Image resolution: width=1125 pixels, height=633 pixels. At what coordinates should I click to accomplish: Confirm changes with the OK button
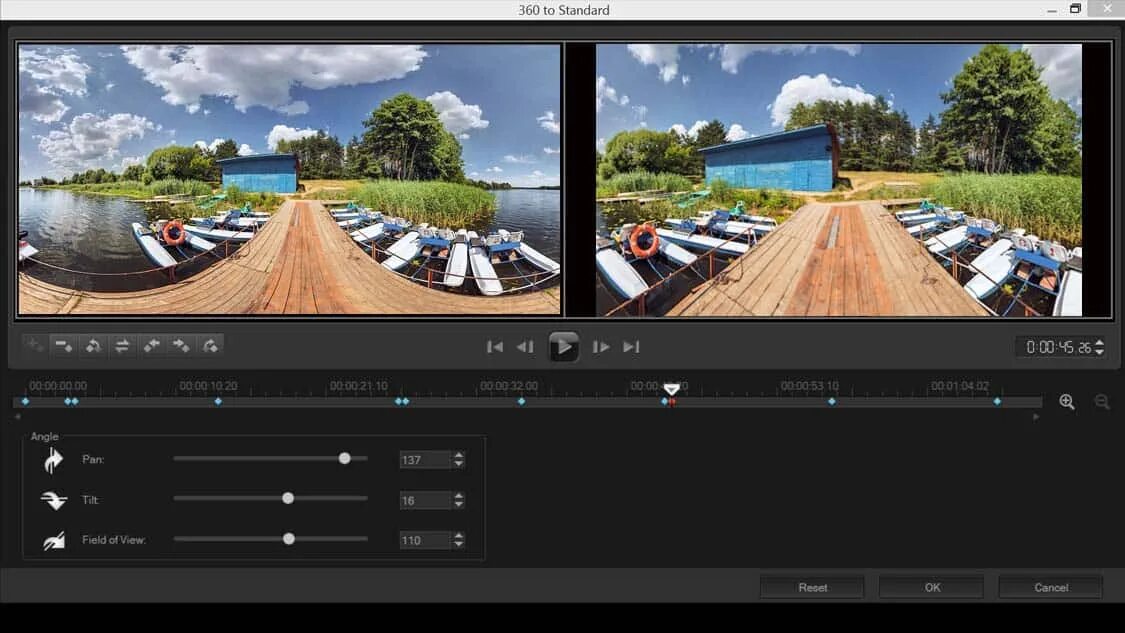point(931,587)
